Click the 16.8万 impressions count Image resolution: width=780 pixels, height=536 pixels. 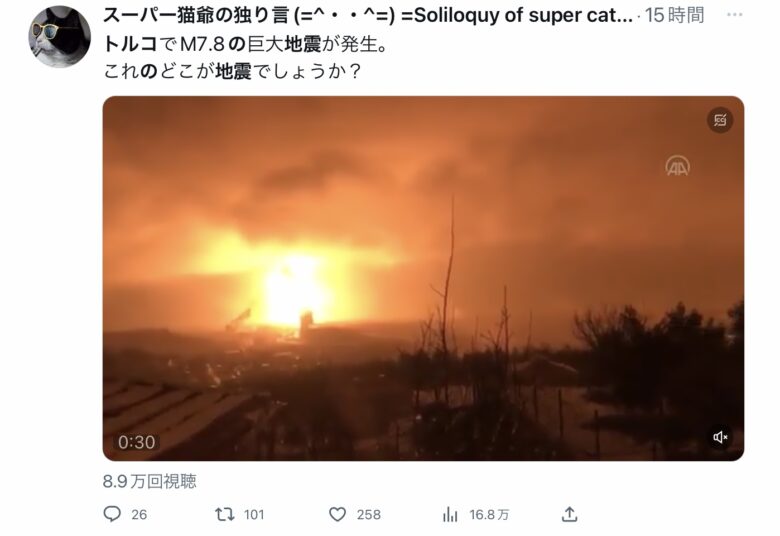(x=489, y=515)
